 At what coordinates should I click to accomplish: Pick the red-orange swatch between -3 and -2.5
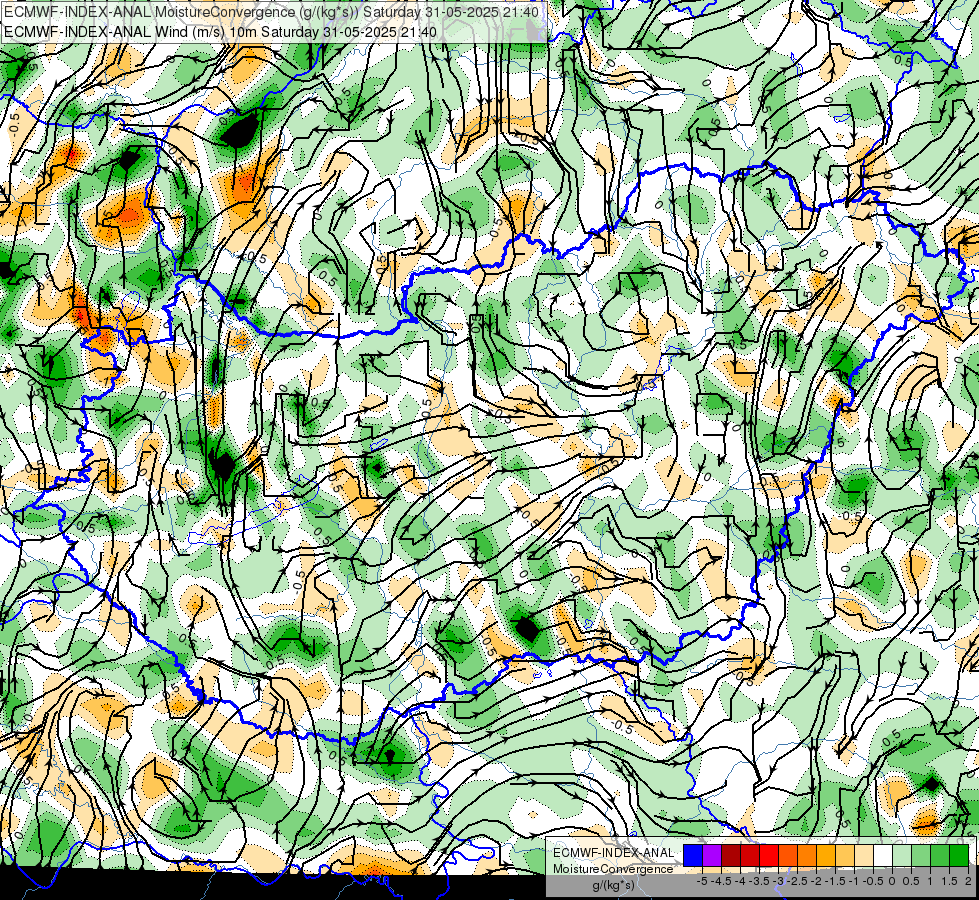(788, 855)
